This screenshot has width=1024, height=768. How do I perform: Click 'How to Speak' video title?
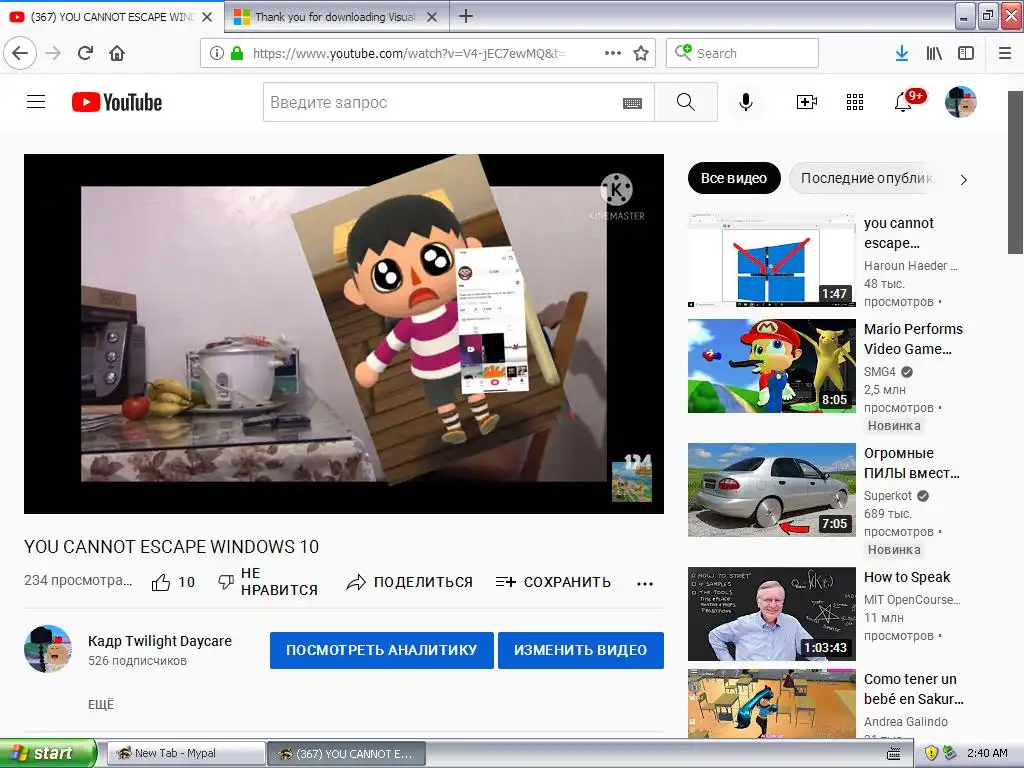[906, 577]
